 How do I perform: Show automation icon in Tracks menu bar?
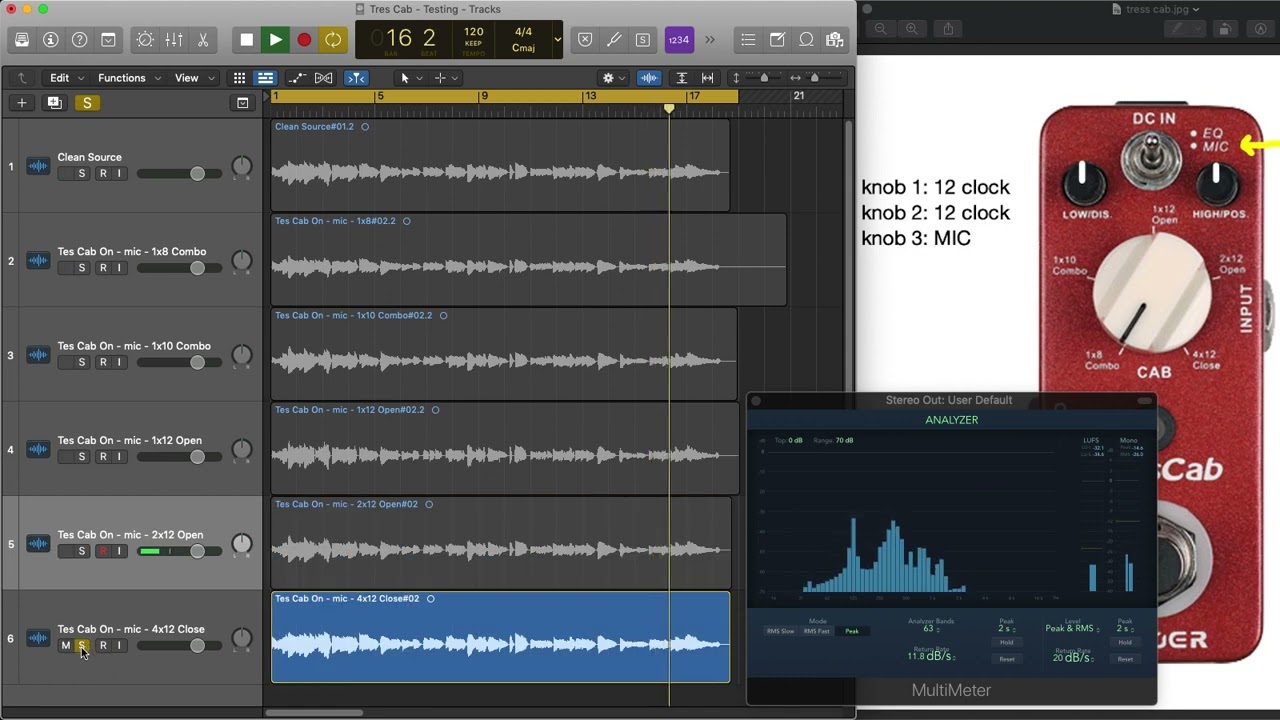[297, 78]
